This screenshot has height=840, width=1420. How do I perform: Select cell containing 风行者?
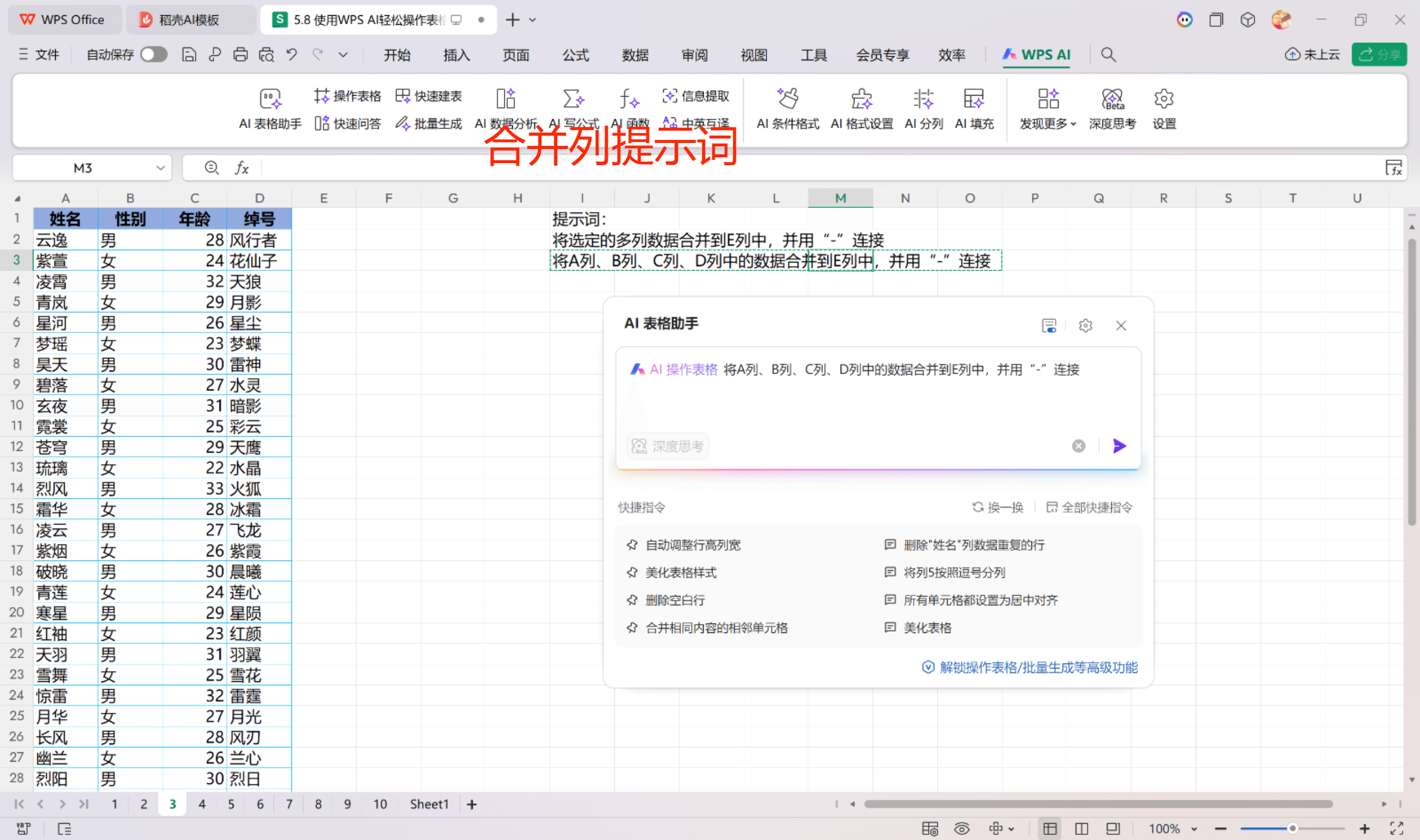[259, 240]
